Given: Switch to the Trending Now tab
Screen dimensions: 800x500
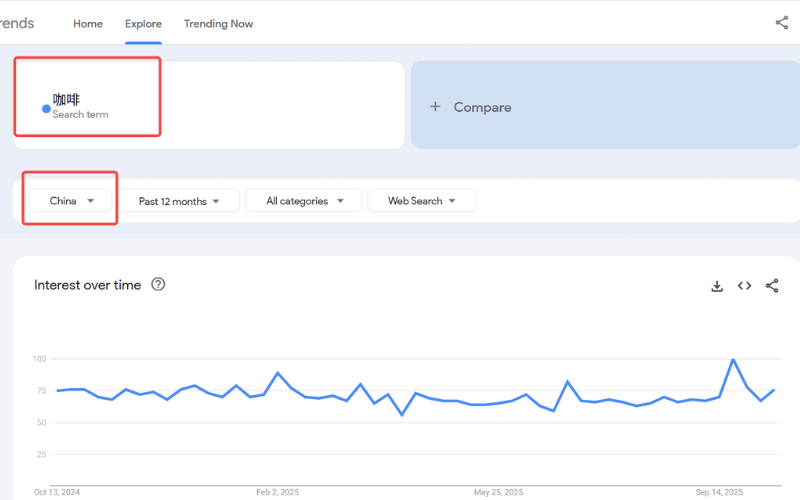Looking at the screenshot, I should [x=218, y=24].
